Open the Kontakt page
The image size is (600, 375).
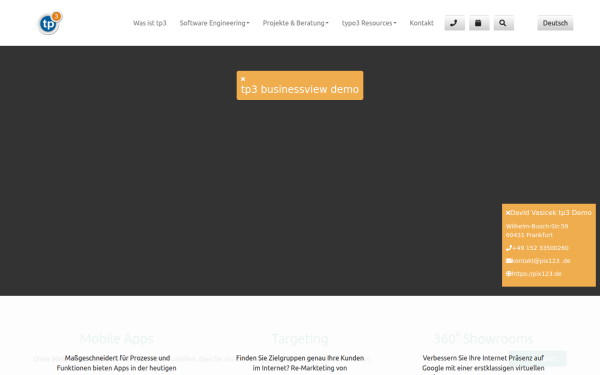click(x=422, y=23)
